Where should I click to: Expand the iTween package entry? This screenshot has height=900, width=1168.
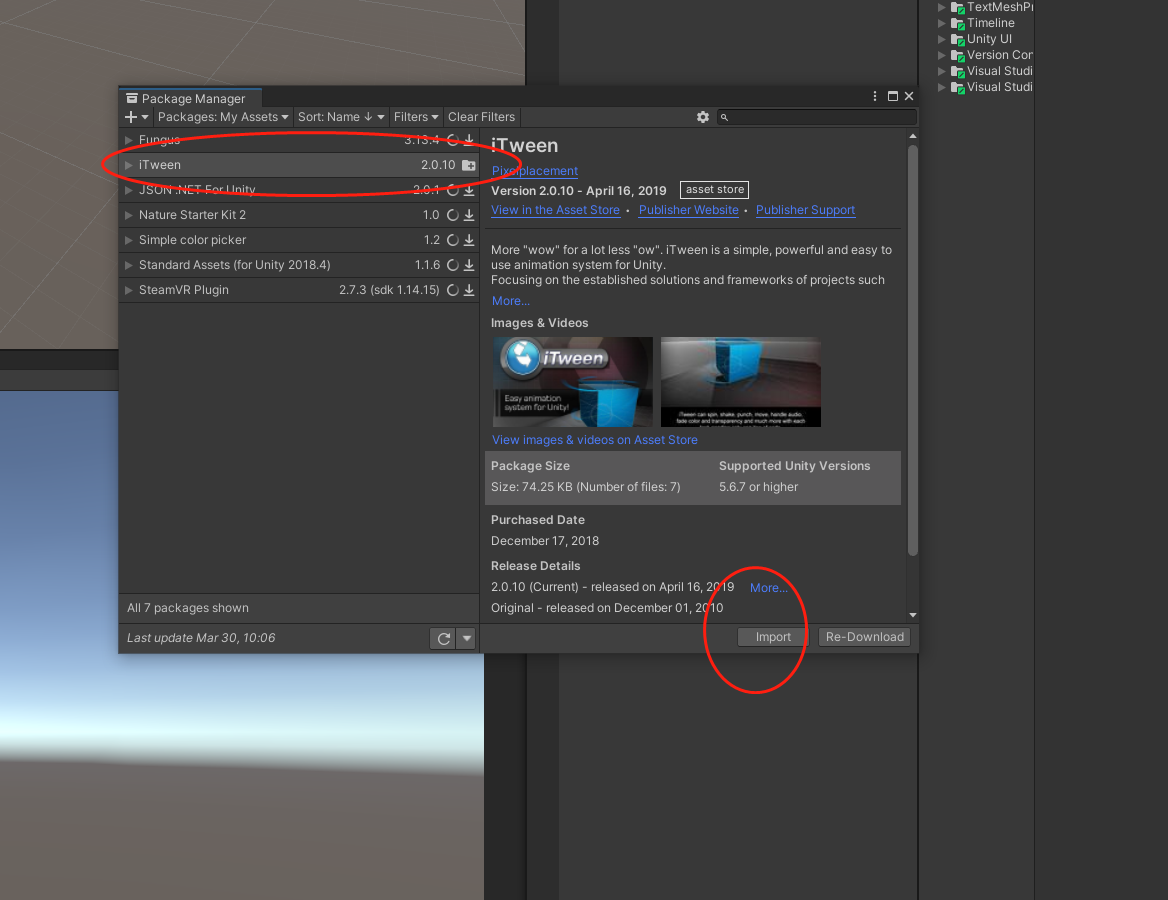click(127, 164)
